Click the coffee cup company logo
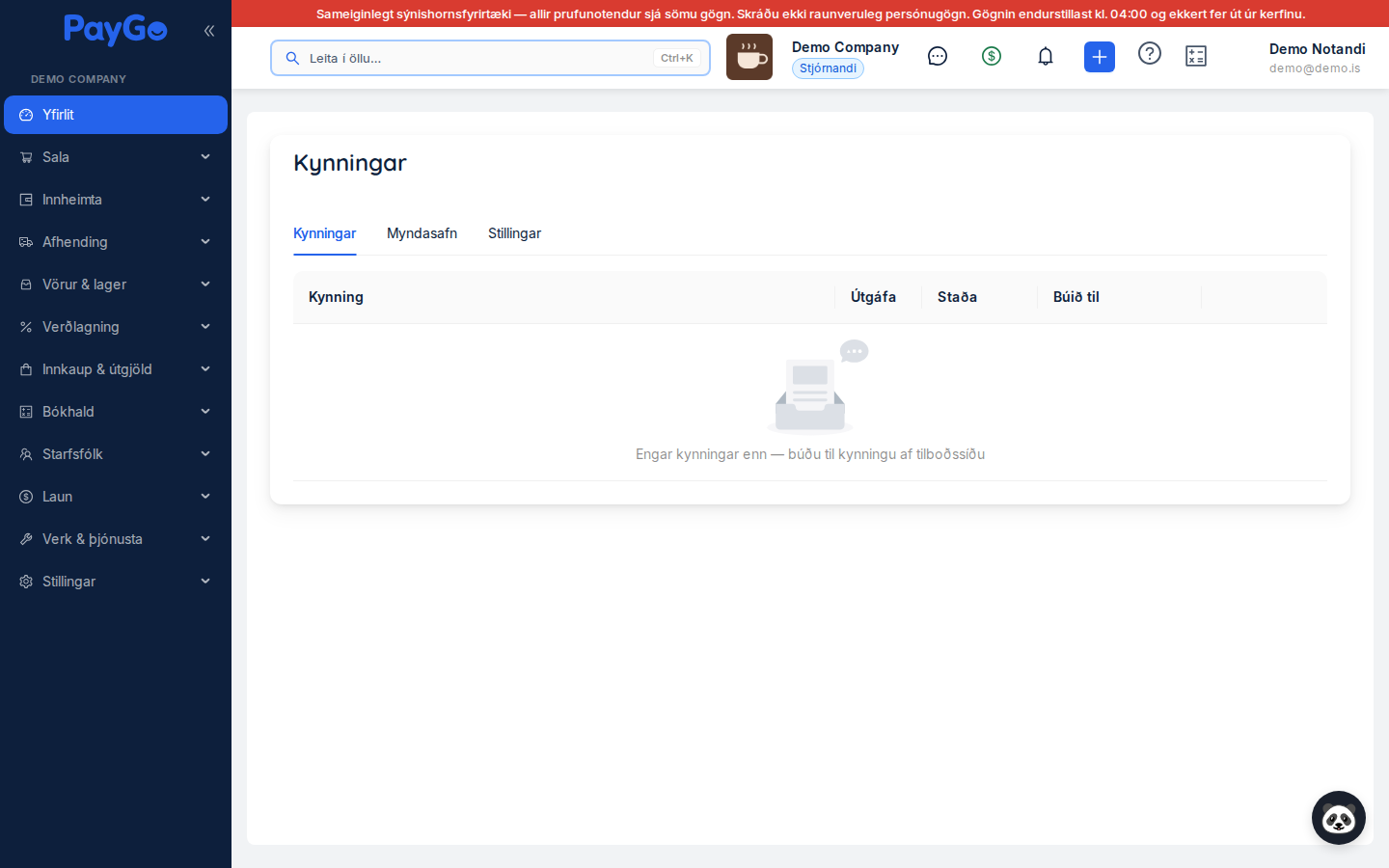The width and height of the screenshot is (1389, 868). [749, 57]
